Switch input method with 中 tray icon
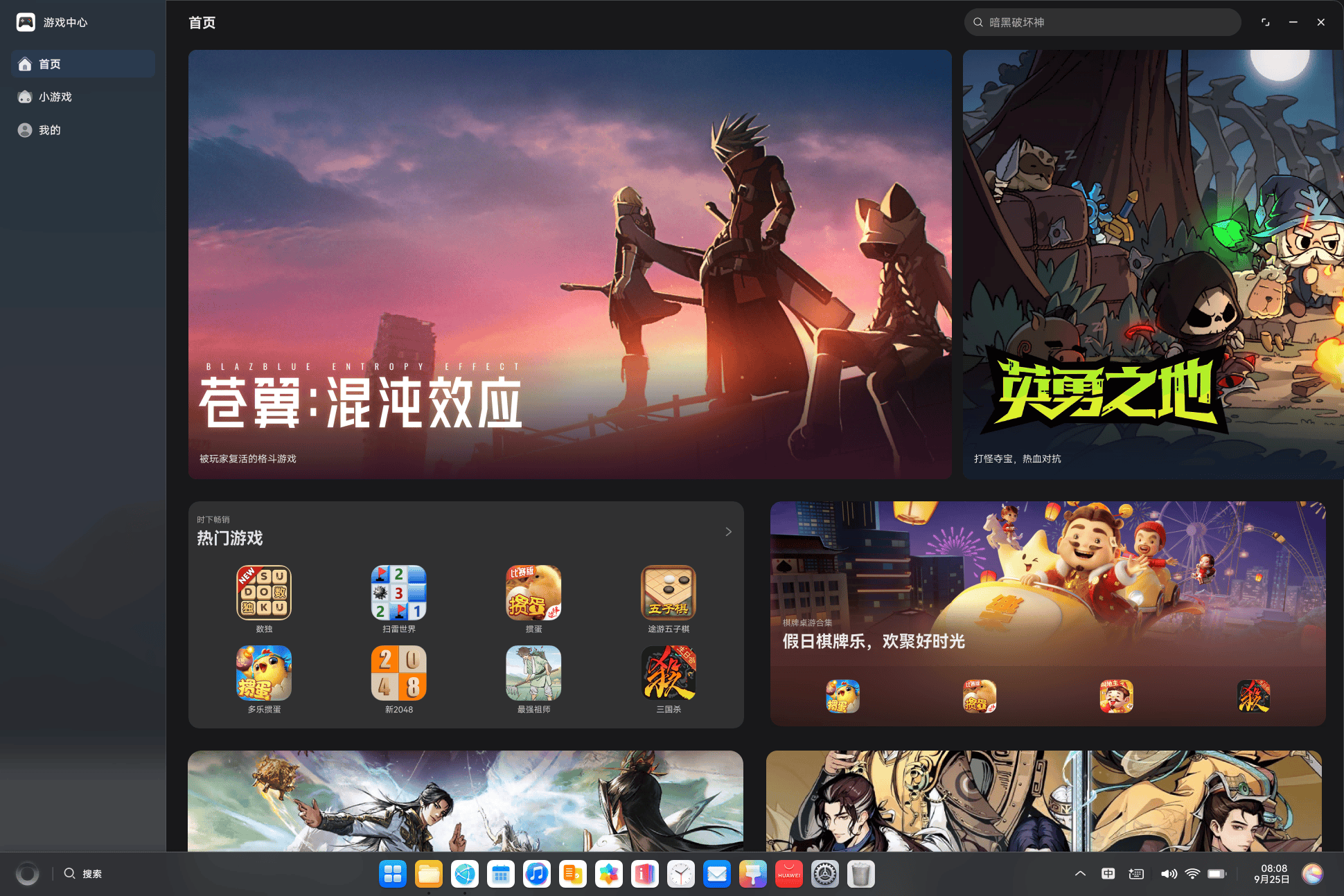The image size is (1344, 896). tap(1108, 874)
